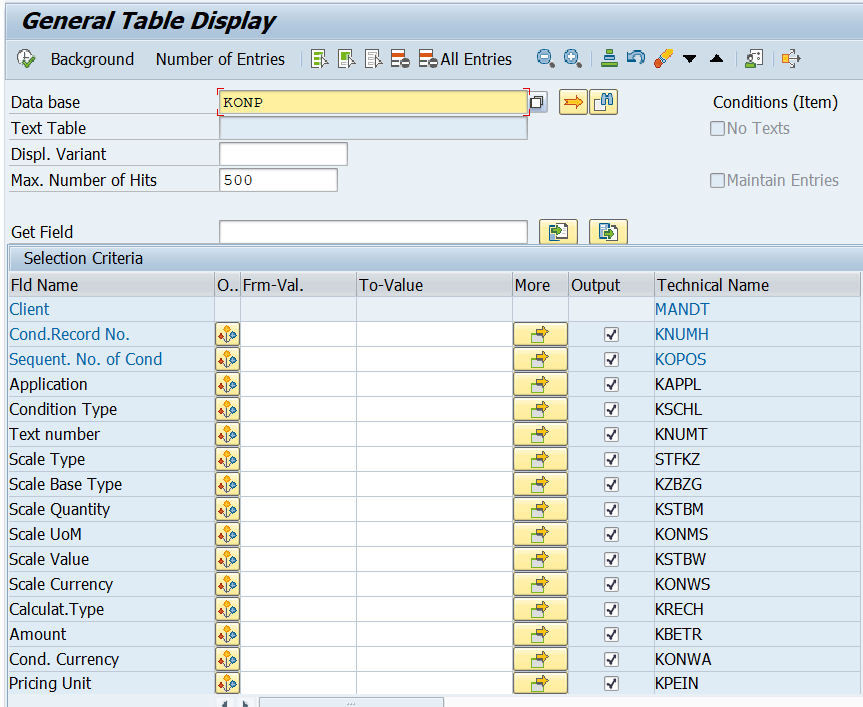The height and width of the screenshot is (707, 863).
Task: Uncheck Output checkbox for Scale Value row
Action: coord(611,560)
